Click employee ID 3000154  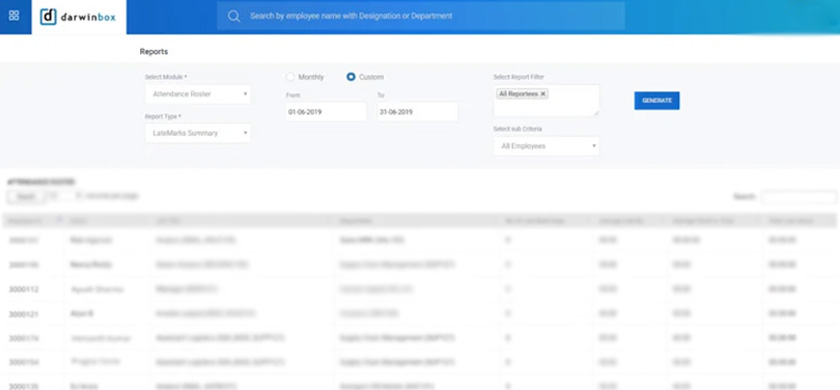(24, 363)
